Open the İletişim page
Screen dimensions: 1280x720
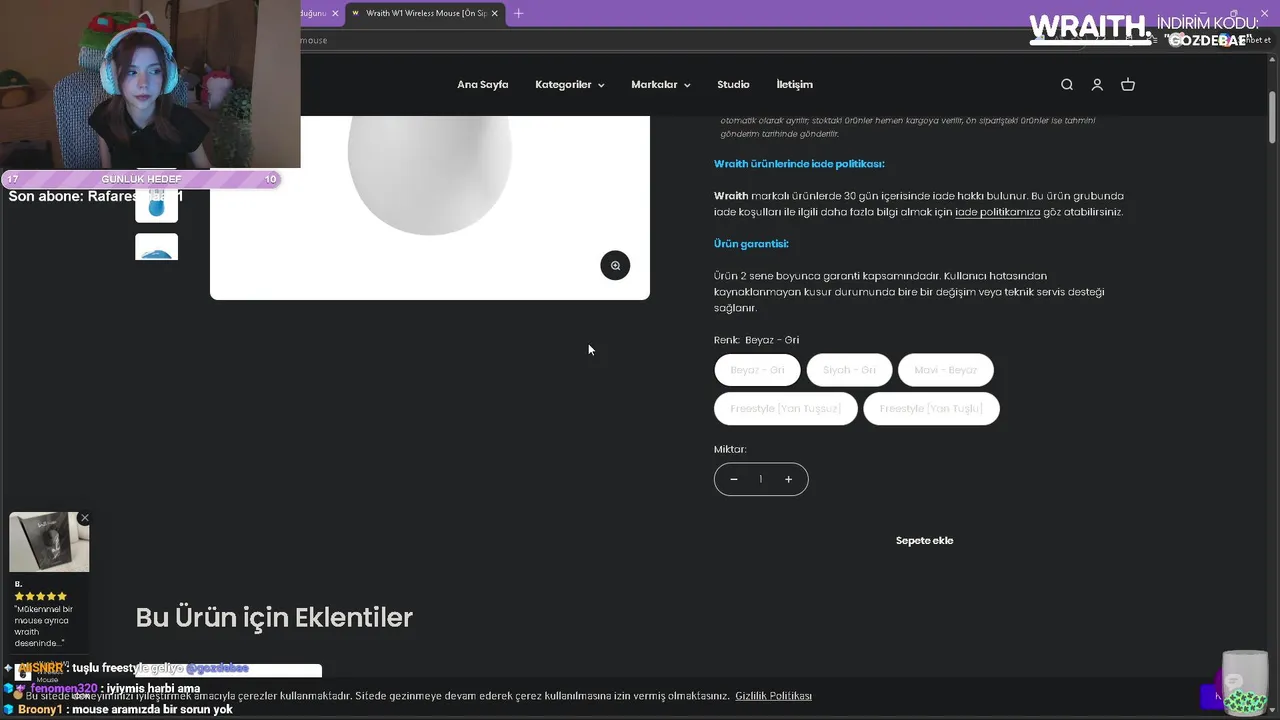pos(795,85)
